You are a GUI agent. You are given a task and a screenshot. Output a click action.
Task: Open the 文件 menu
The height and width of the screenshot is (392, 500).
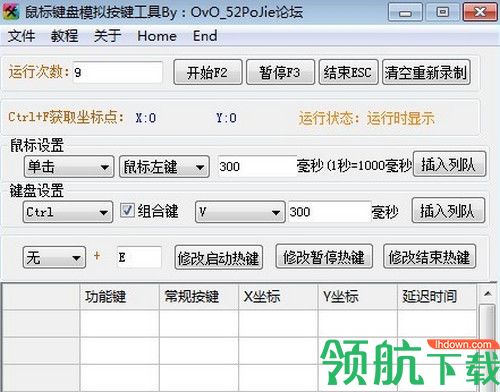click(21, 36)
